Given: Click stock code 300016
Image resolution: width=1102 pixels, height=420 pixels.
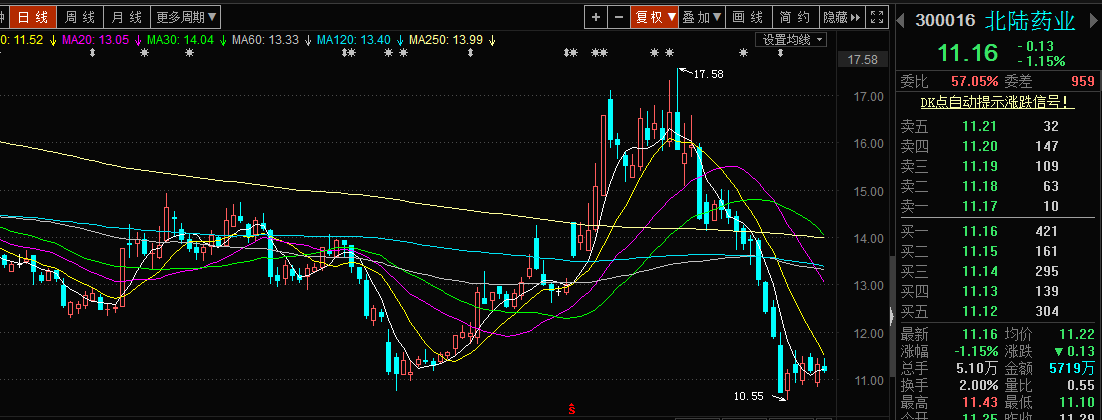Looking at the screenshot, I should point(945,21).
